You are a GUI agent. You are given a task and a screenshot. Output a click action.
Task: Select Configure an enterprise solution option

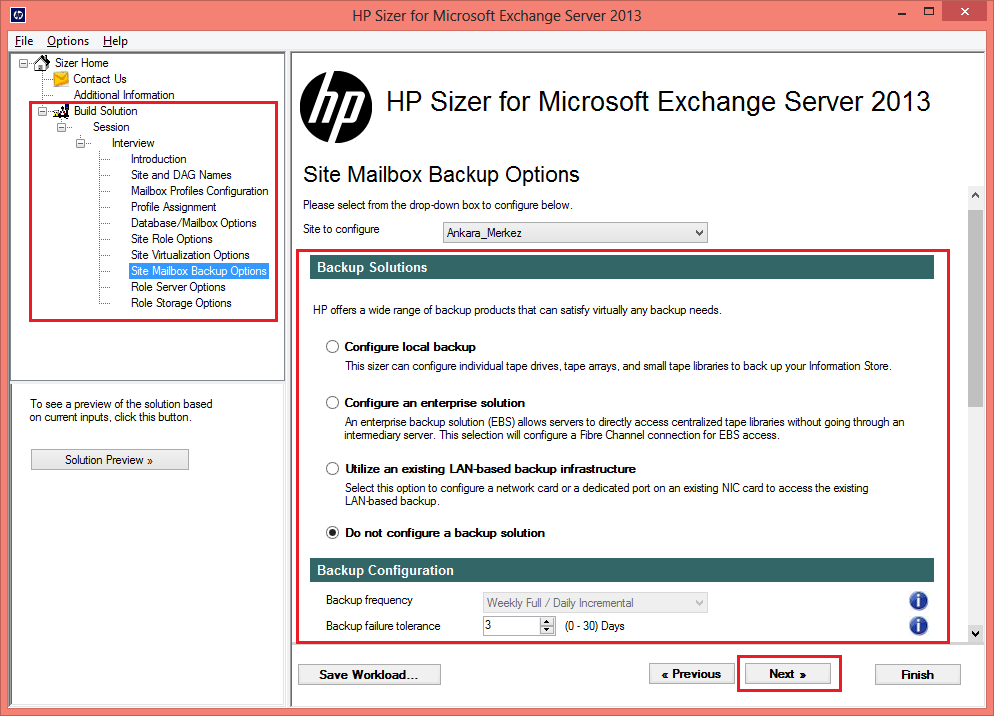pos(332,403)
